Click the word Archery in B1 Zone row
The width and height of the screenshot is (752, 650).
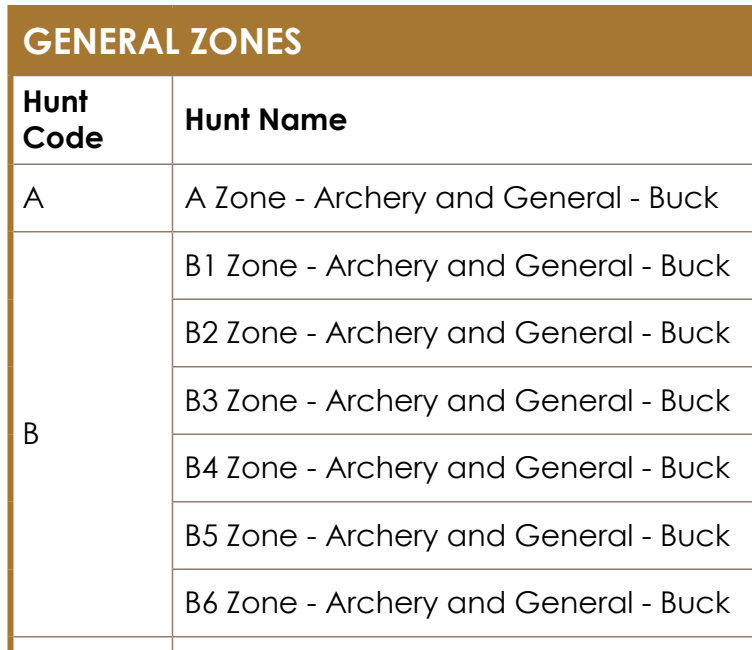click(x=382, y=267)
